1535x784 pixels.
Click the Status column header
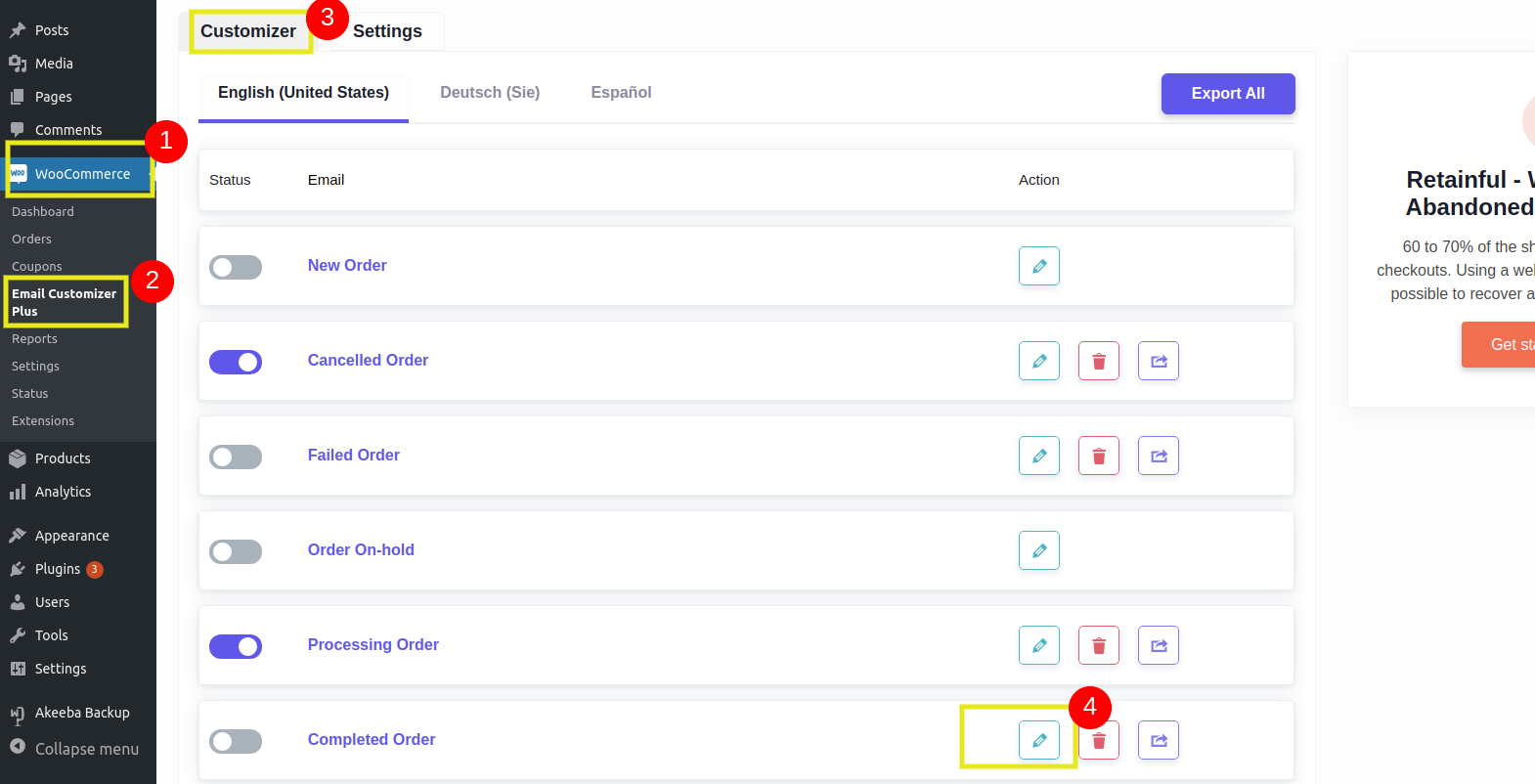[230, 180]
